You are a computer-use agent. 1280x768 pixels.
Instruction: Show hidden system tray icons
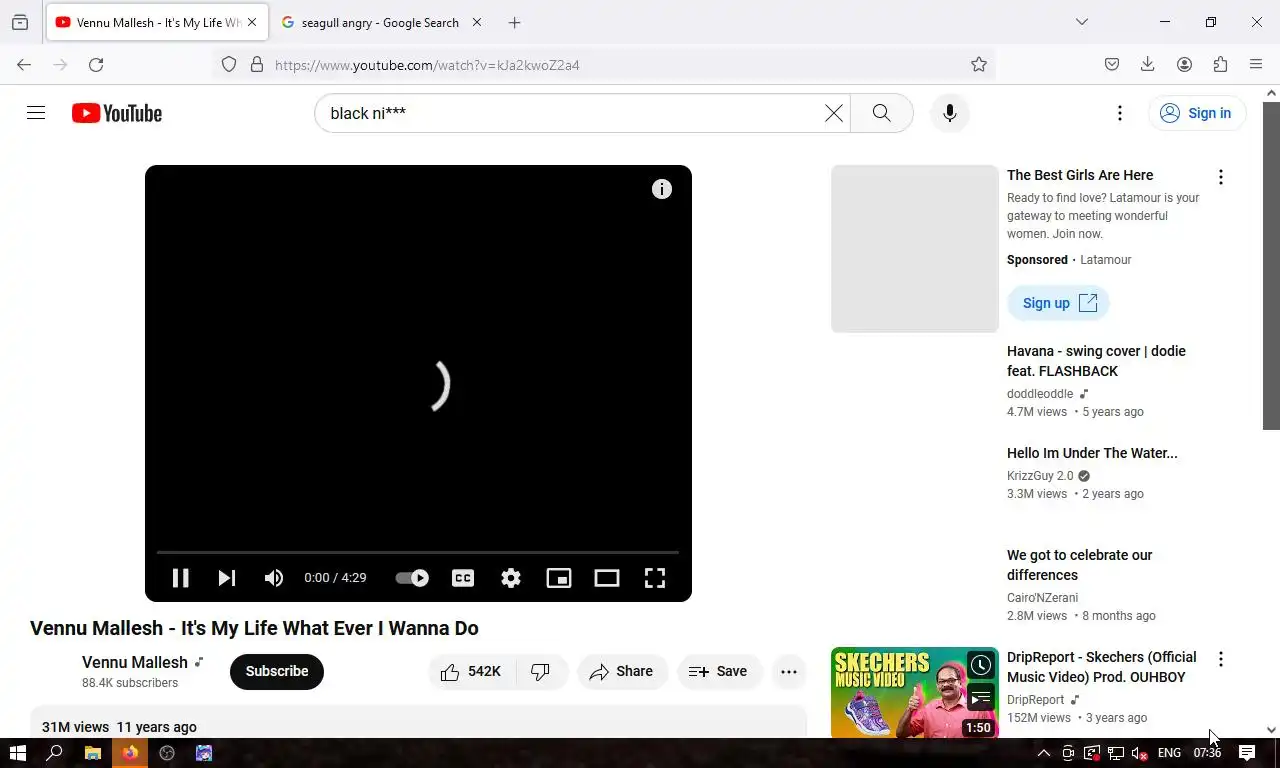click(1043, 753)
